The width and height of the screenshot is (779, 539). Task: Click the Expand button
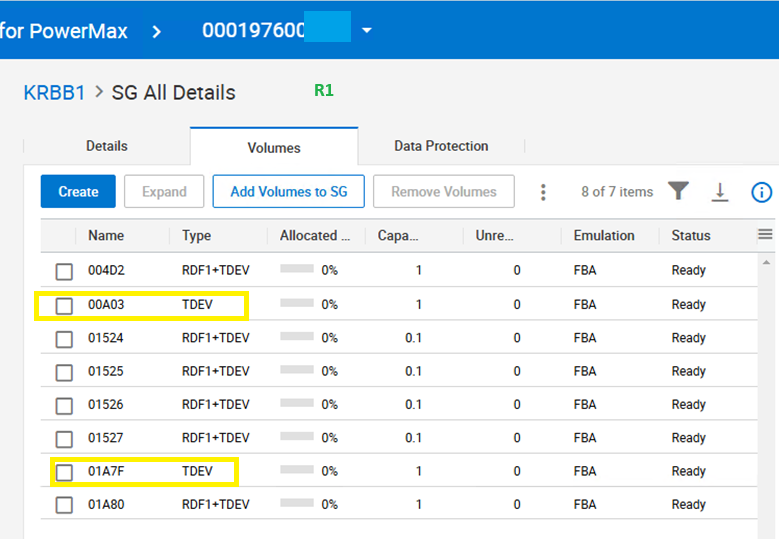coord(164,192)
